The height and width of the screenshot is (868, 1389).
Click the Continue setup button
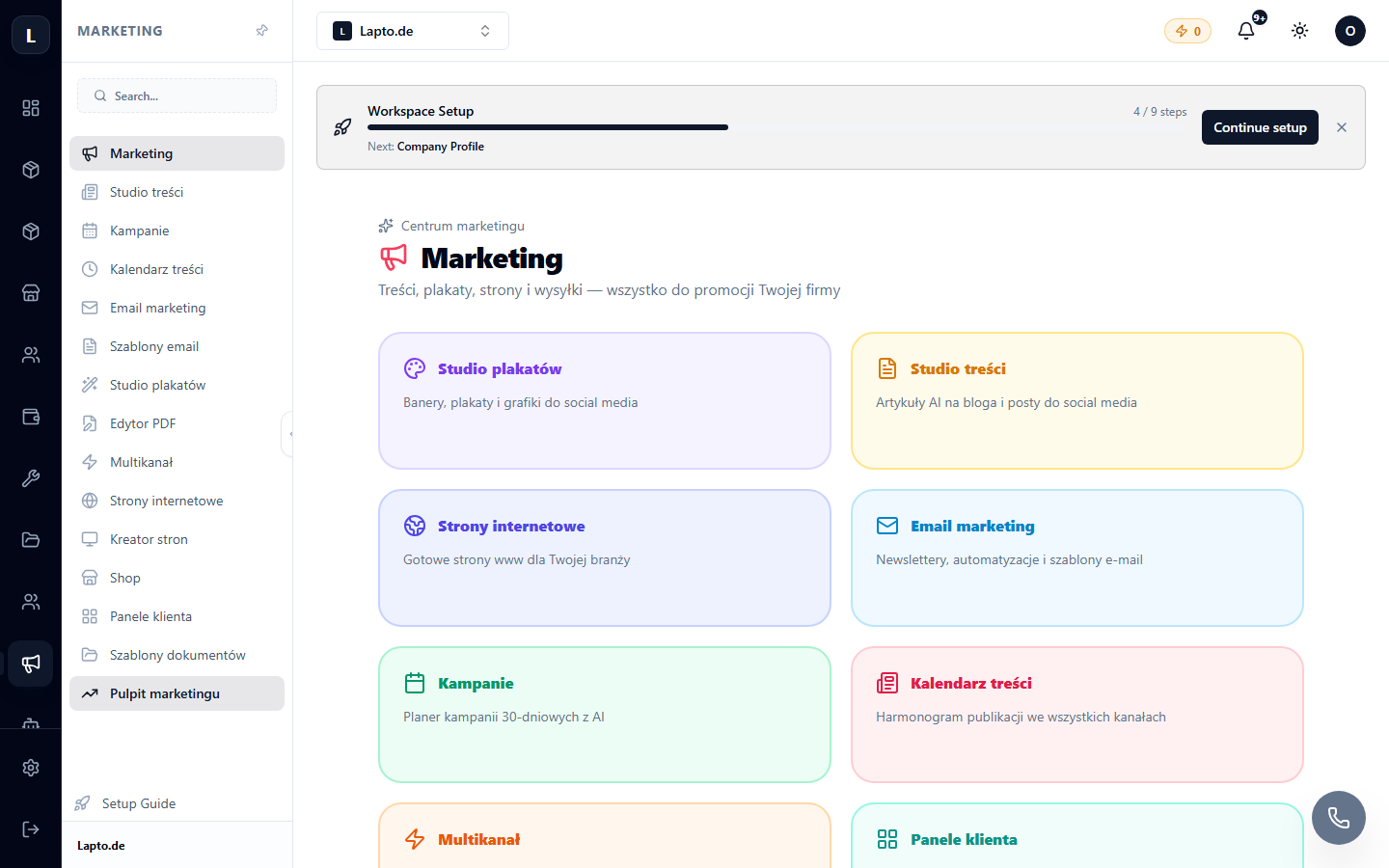click(1260, 127)
